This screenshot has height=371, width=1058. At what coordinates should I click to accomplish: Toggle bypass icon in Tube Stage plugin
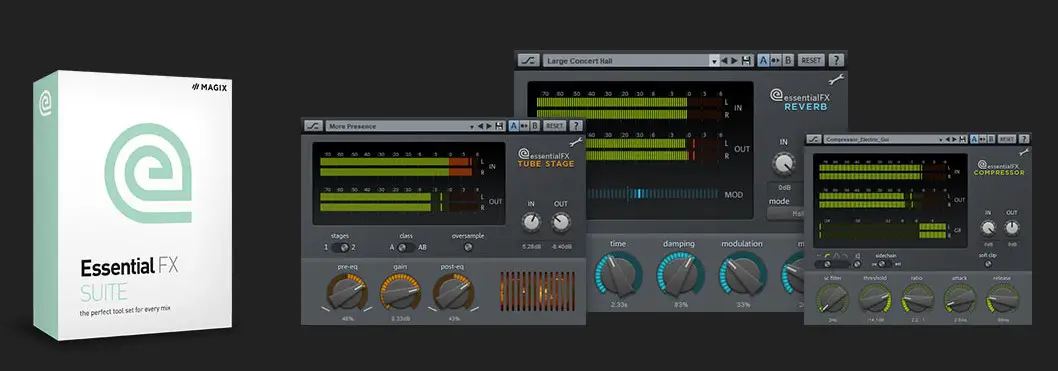tap(312, 125)
